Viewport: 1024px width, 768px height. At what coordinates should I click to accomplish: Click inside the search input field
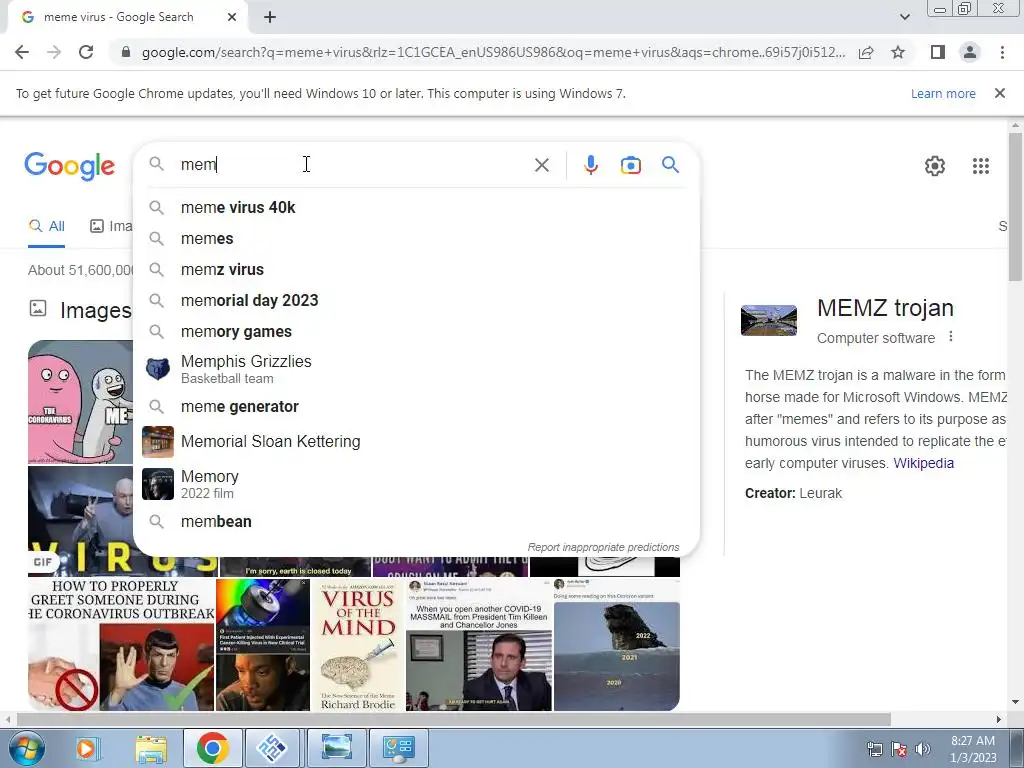coord(353,165)
